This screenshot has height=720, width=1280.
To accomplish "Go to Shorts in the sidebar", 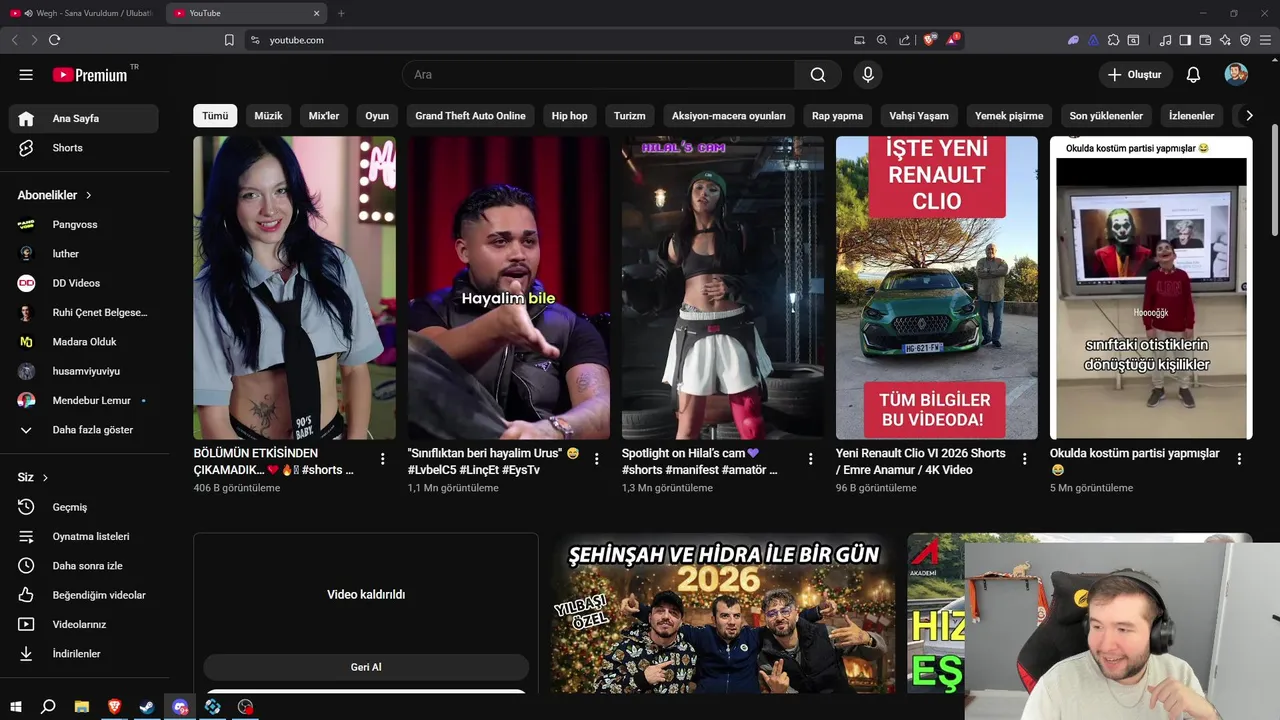I will tap(84, 148).
